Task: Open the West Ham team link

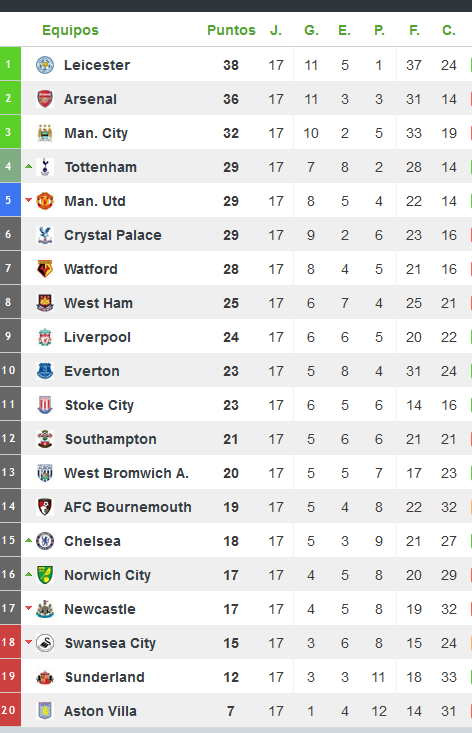Action: [x=98, y=303]
